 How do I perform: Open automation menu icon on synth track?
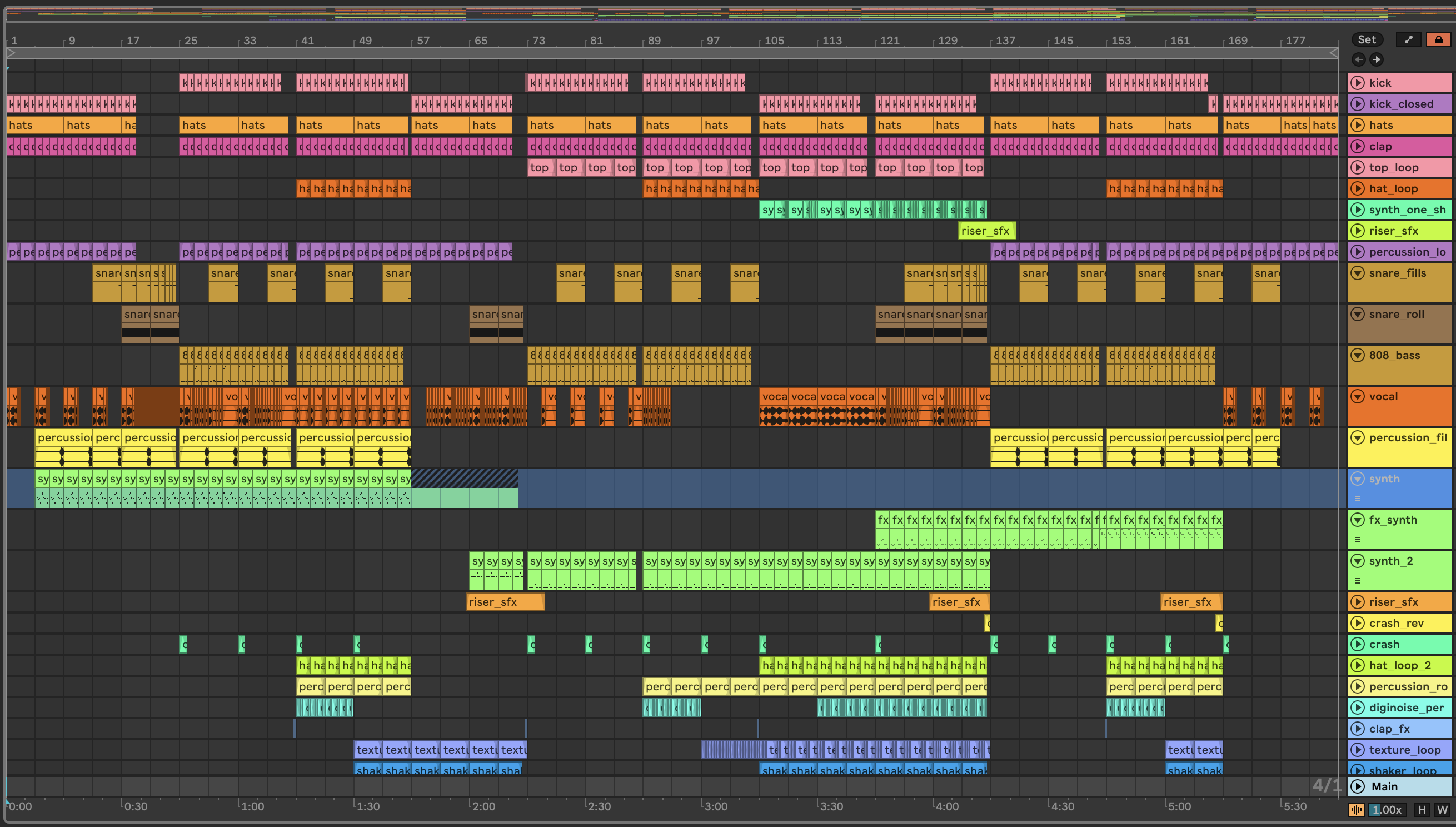[x=1358, y=499]
